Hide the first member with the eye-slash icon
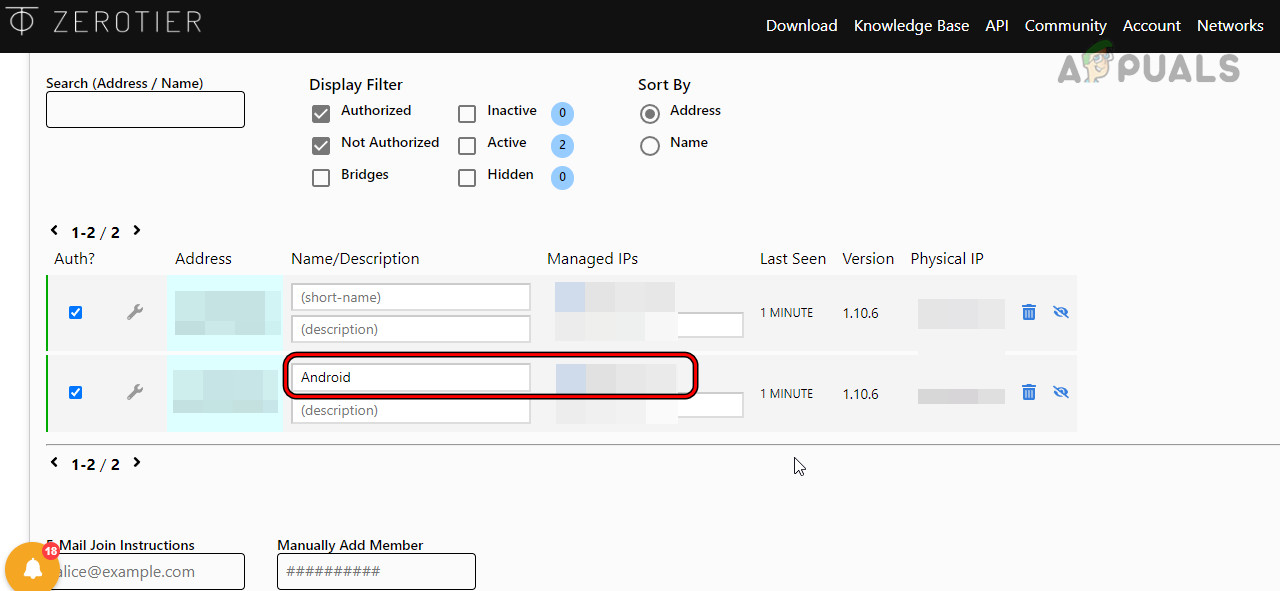 1060,312
